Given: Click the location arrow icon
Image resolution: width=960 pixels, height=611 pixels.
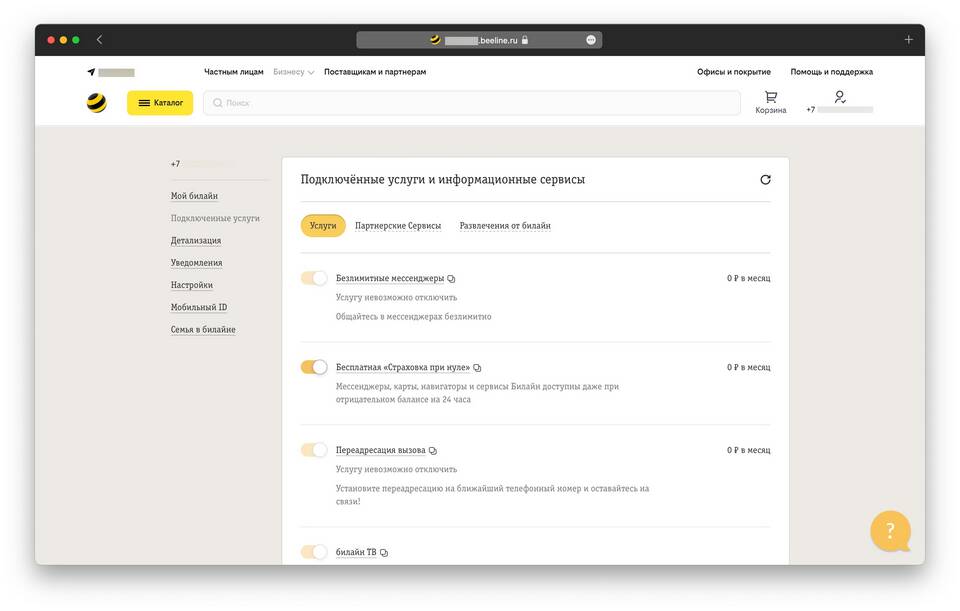Looking at the screenshot, I should click(91, 72).
